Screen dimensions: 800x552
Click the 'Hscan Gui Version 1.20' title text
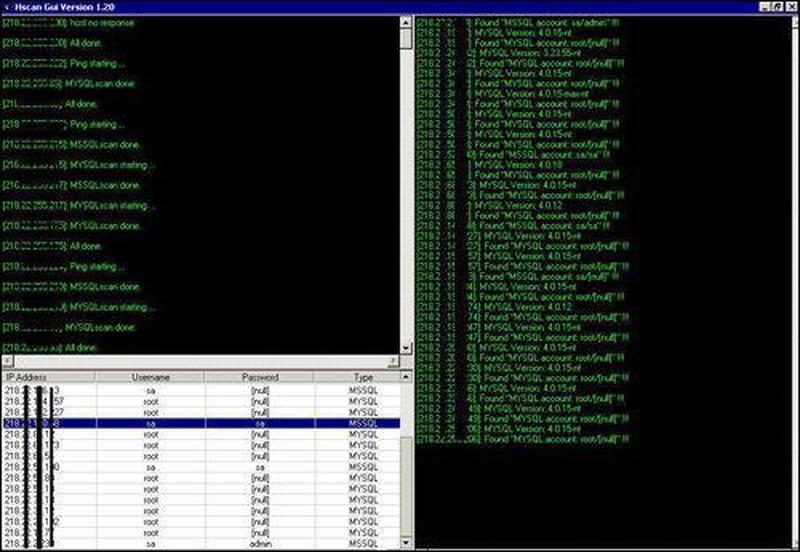(x=64, y=7)
